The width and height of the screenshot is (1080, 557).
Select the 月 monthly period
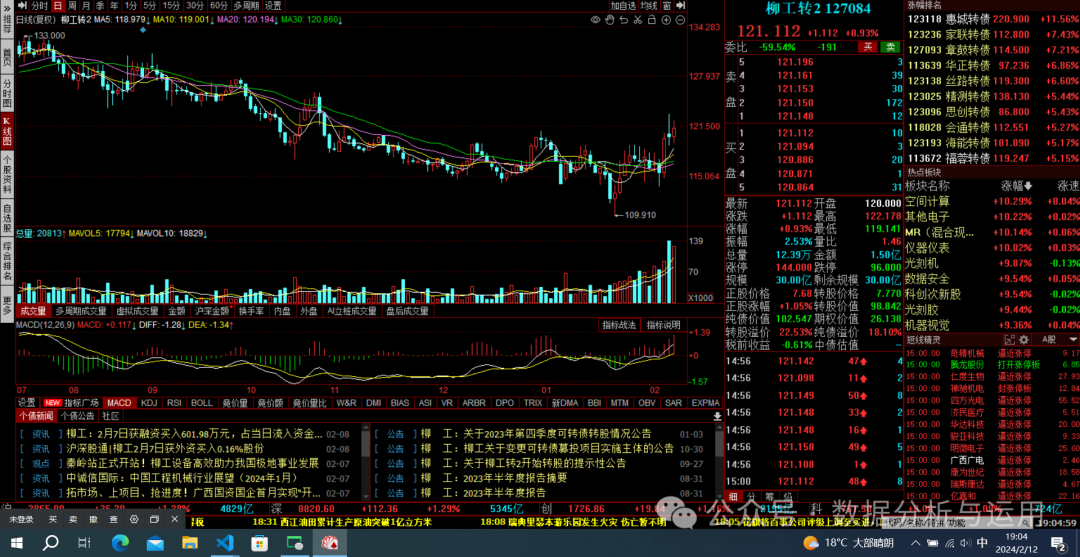pos(86,6)
